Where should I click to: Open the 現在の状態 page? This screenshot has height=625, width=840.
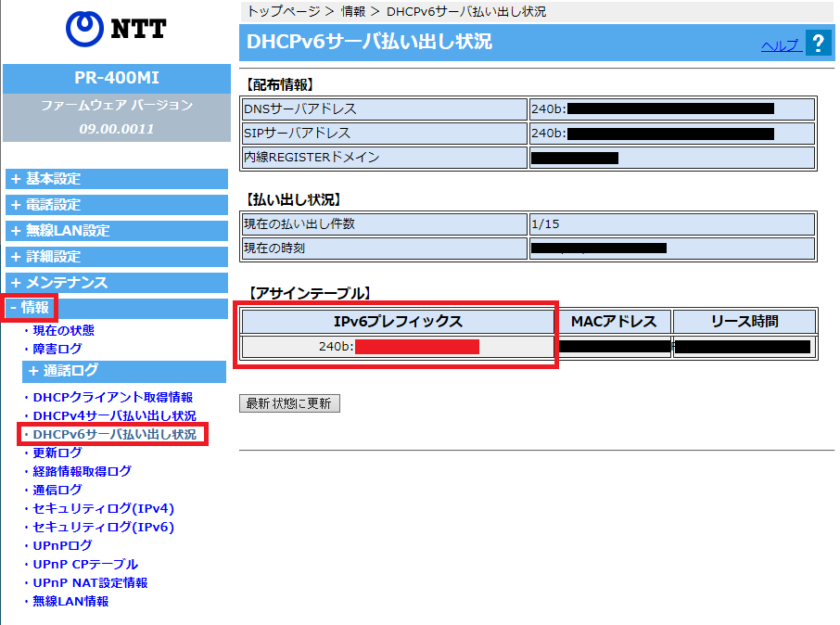pyautogui.click(x=65, y=330)
